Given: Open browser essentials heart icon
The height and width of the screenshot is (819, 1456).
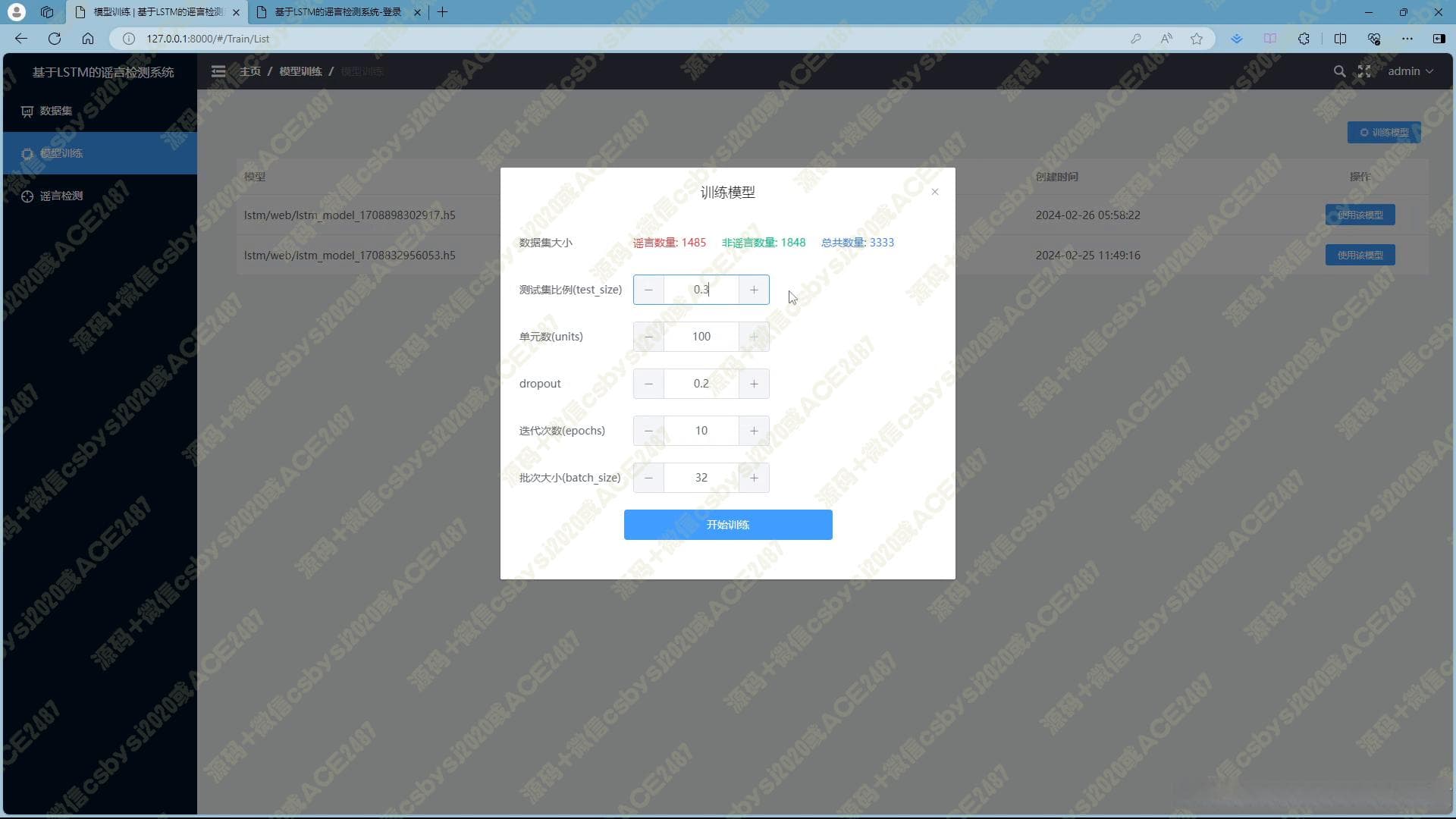Looking at the screenshot, I should pyautogui.click(x=1373, y=39).
